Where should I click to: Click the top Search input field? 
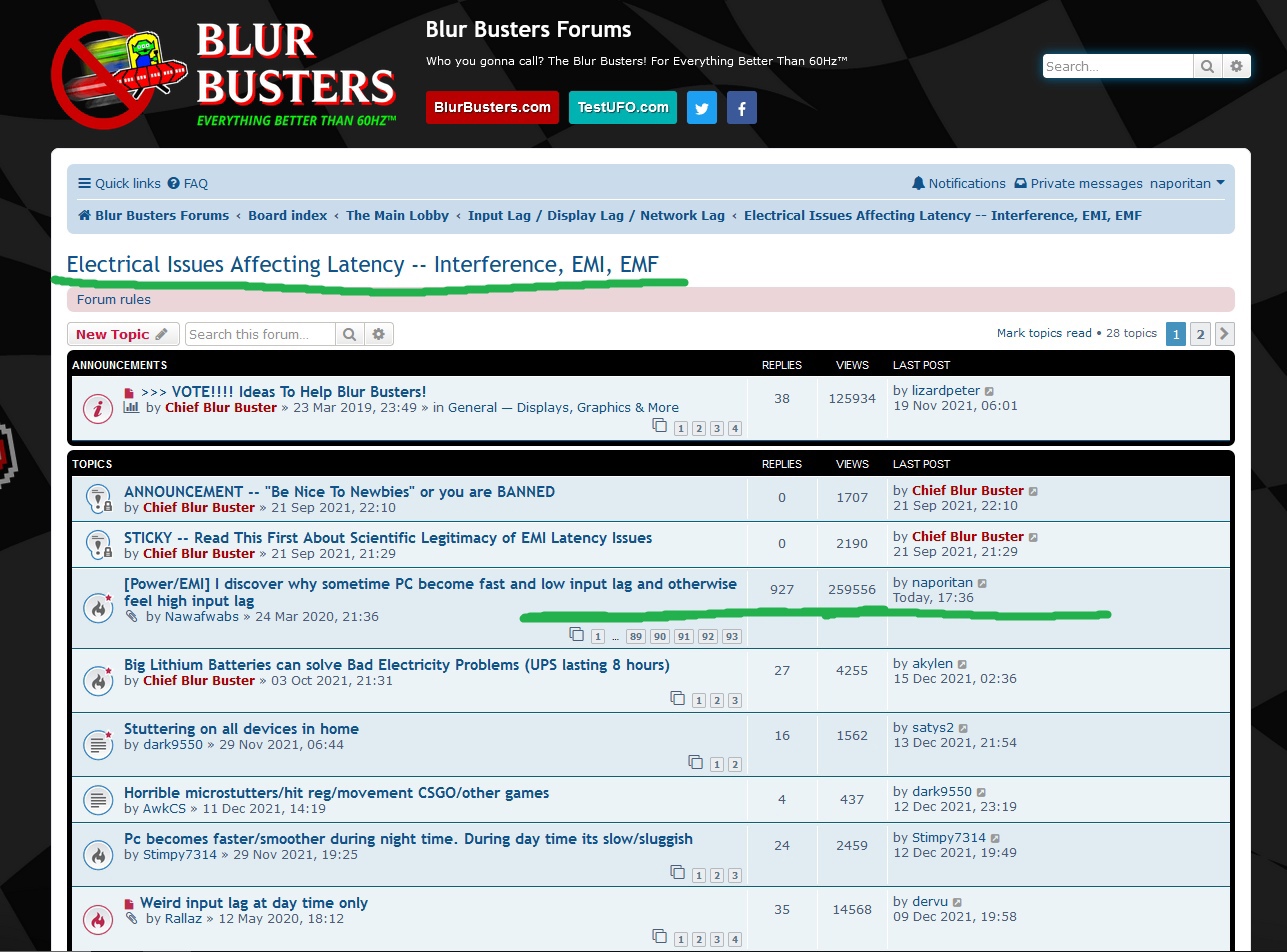1118,66
